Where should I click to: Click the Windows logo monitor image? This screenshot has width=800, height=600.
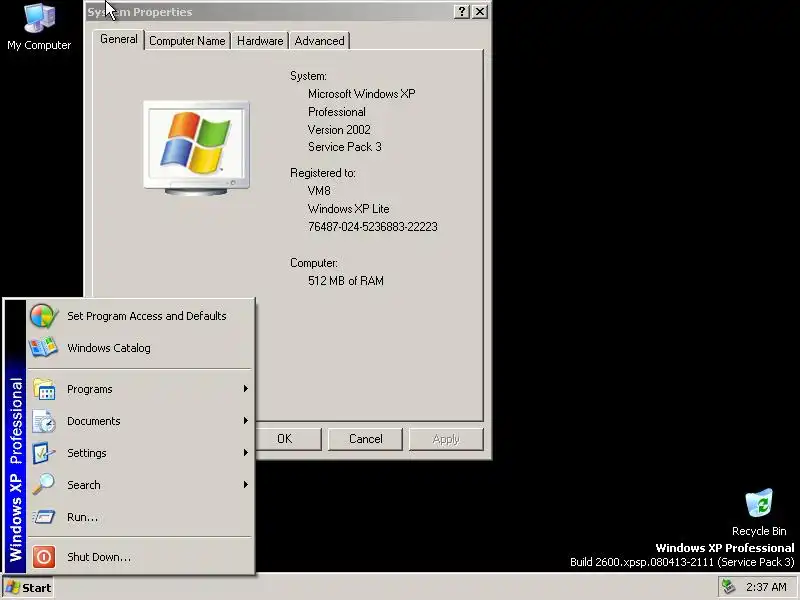196,148
